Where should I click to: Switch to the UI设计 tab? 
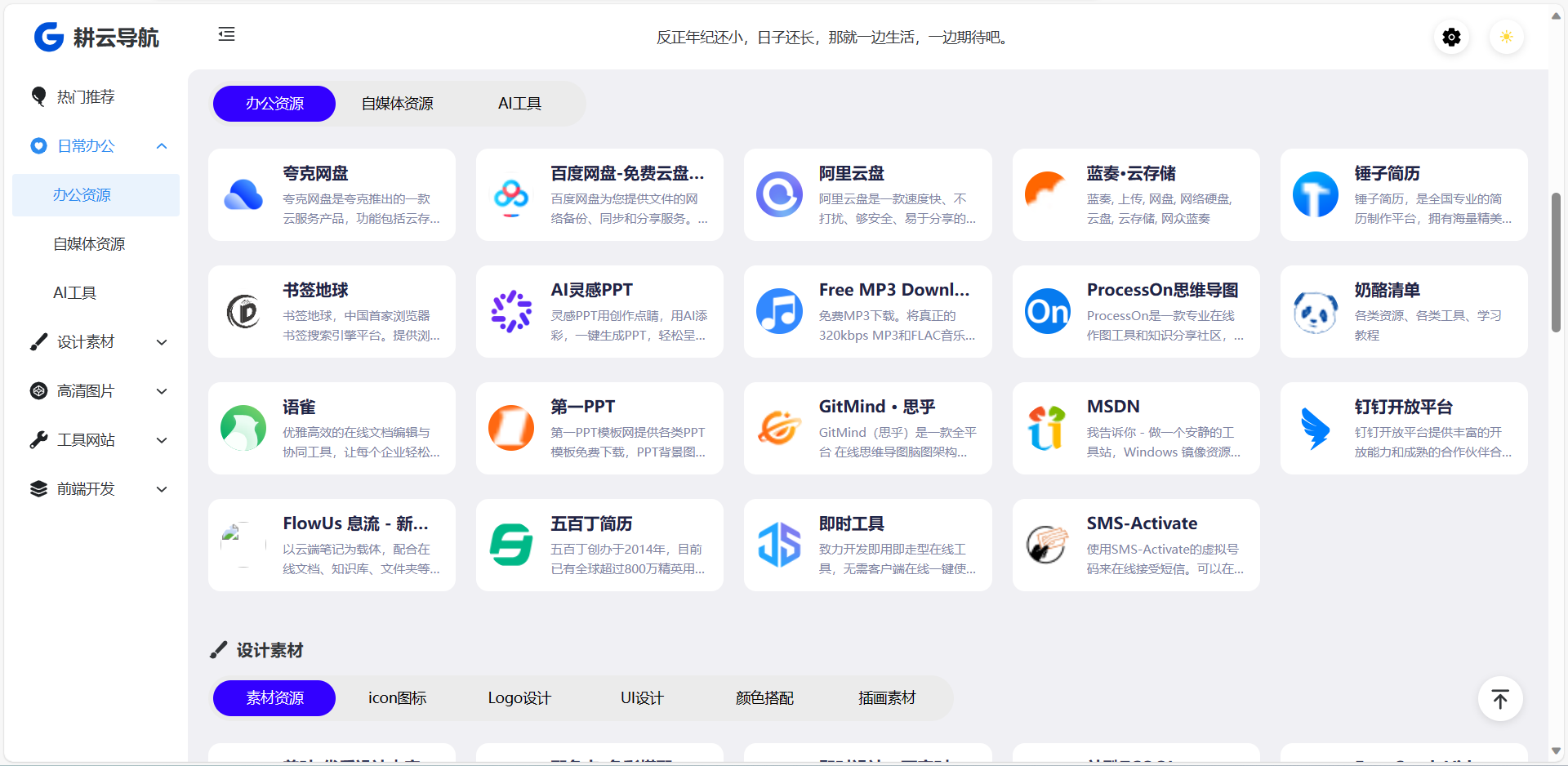coord(642,698)
